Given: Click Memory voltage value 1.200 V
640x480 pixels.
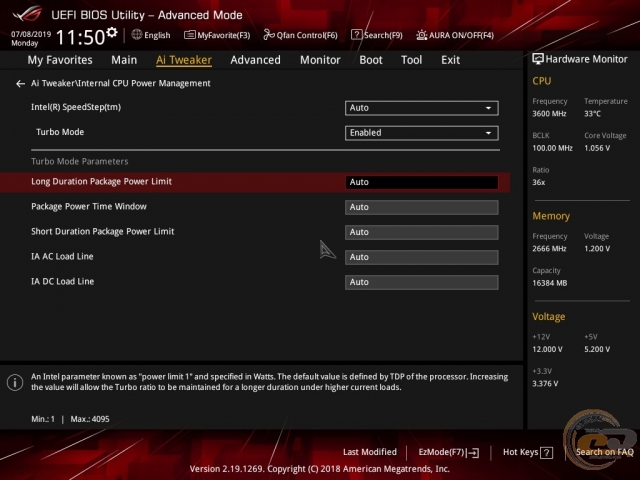Looking at the screenshot, I should [x=597, y=249].
